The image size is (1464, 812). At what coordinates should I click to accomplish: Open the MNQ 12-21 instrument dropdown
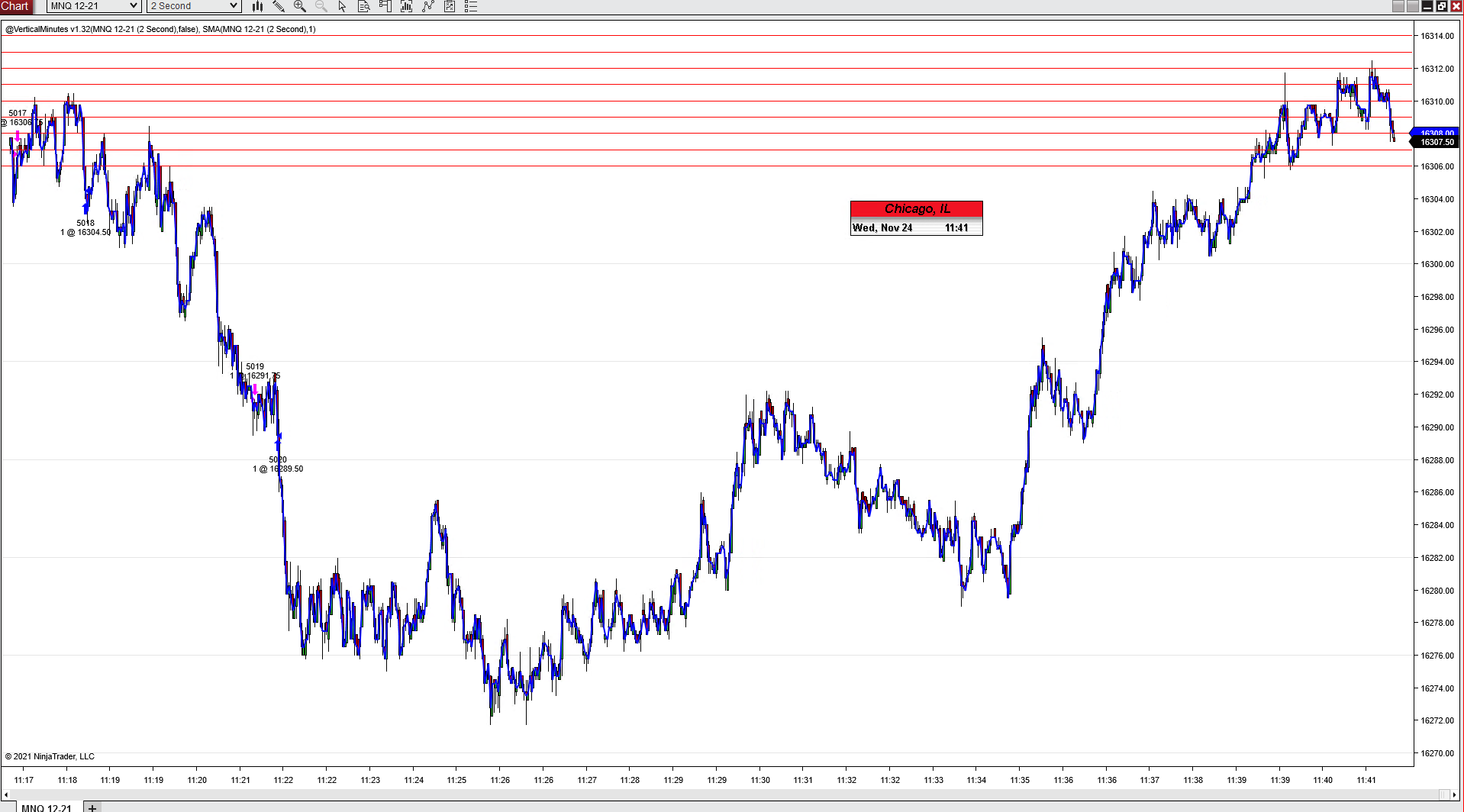click(94, 6)
